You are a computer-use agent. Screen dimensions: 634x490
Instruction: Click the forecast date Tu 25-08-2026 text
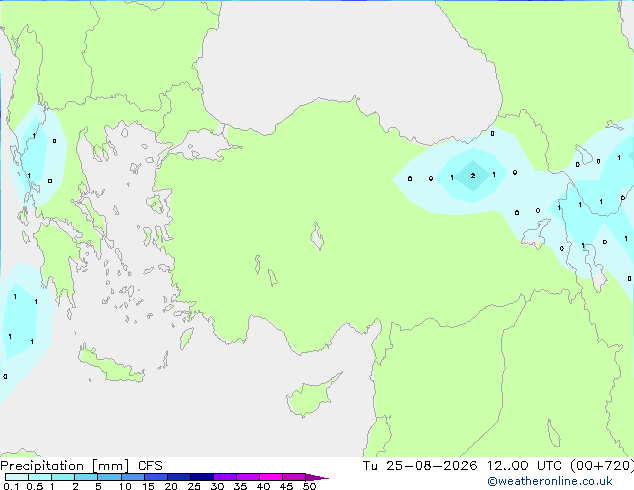coord(420,466)
